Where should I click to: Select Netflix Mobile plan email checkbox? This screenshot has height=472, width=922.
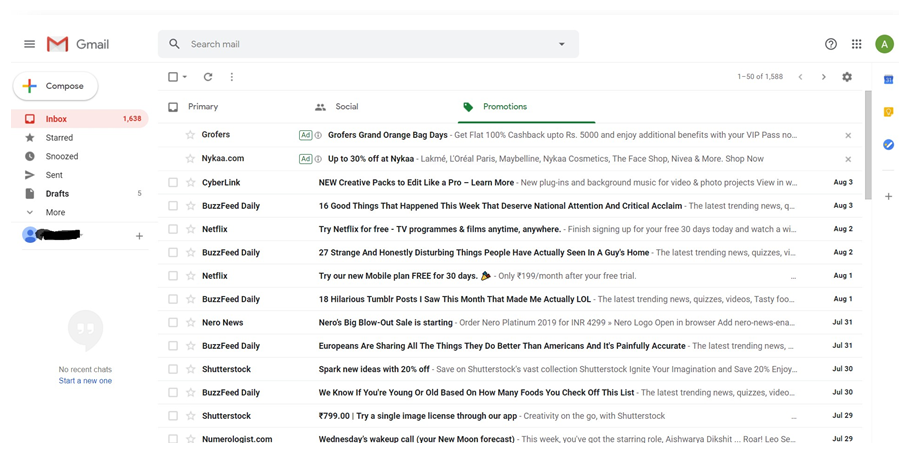tap(173, 276)
